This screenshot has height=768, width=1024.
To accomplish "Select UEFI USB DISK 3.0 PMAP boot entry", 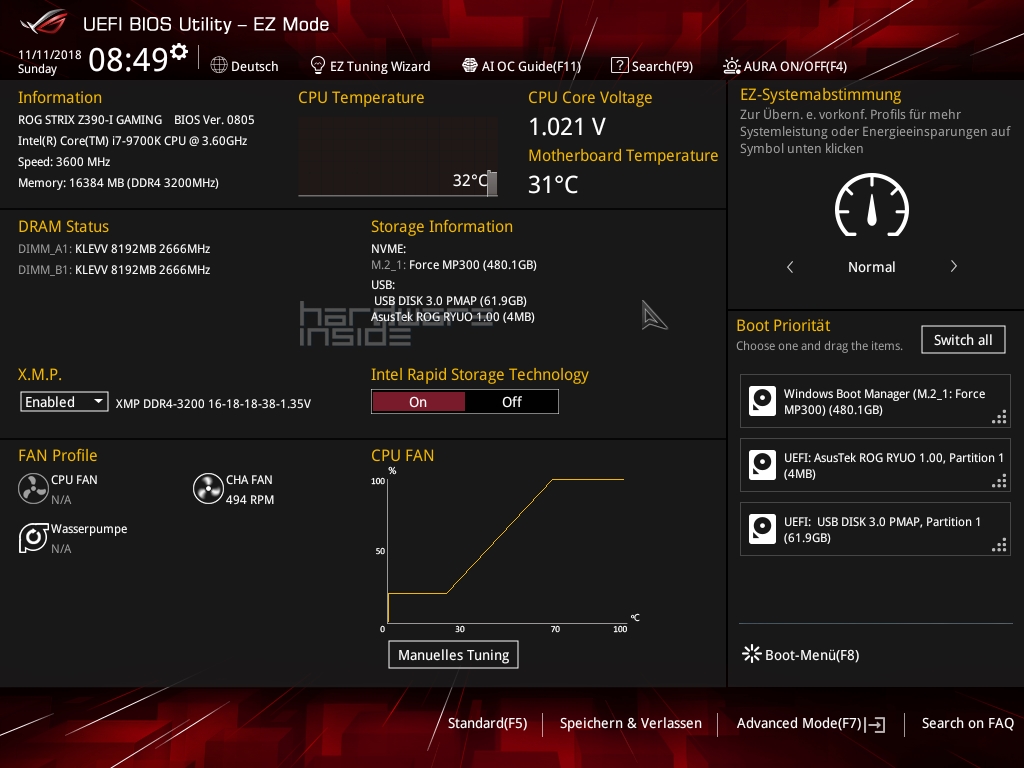I will (x=875, y=529).
